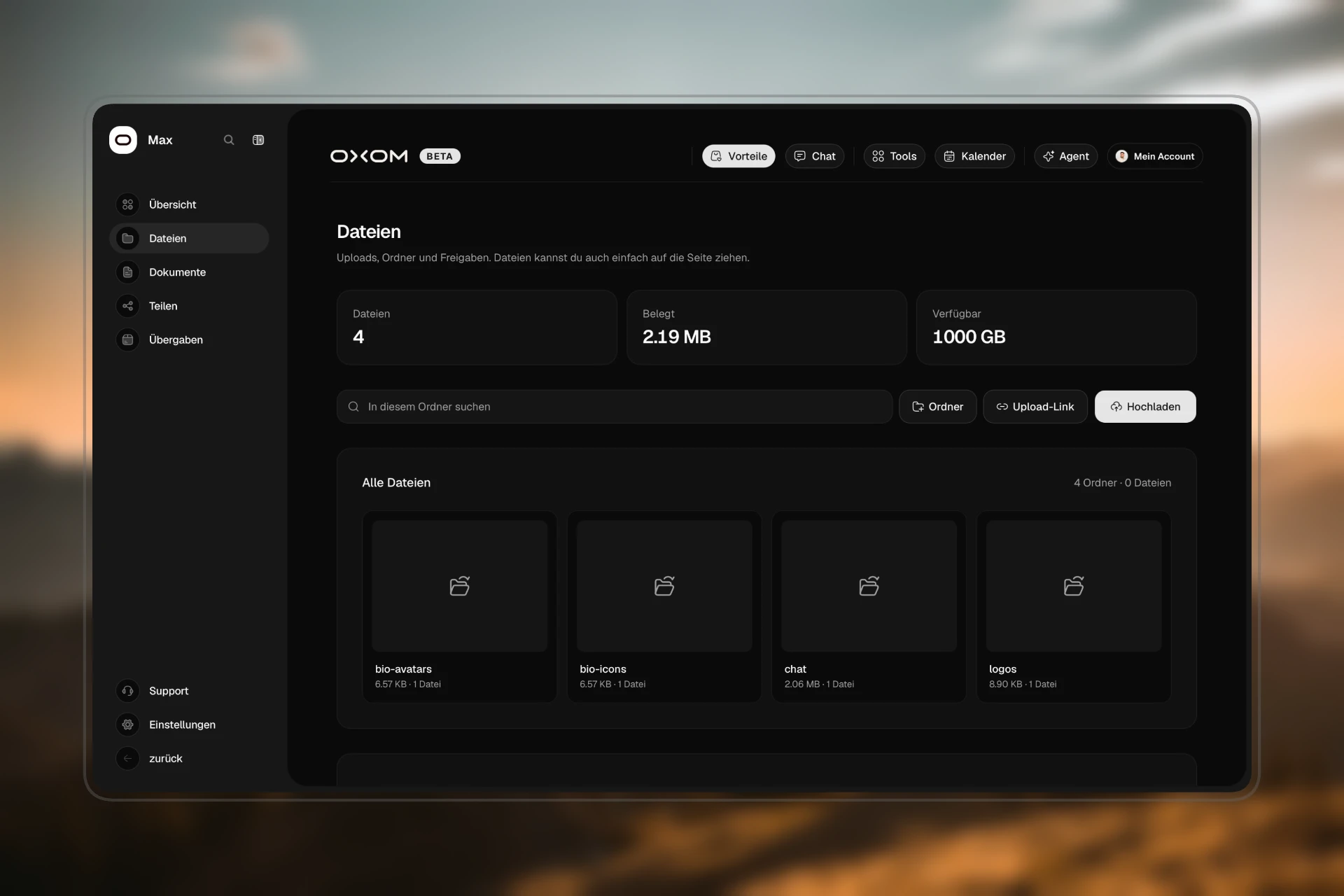Open the bio-avatars folder name
Screen dimensions: 1344x896
403,669
